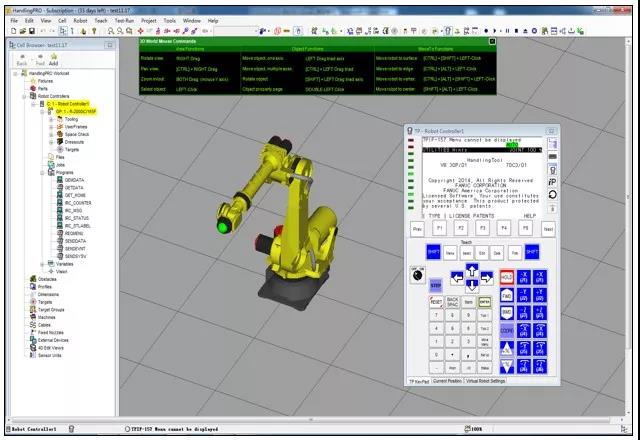
Task: Click the Next button on teach pendant
Action: 547,229
